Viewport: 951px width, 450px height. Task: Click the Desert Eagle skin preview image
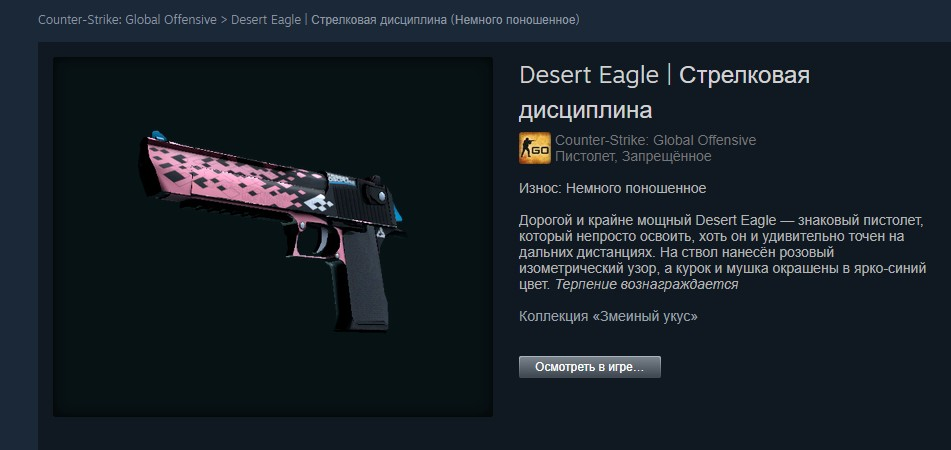pos(273,237)
